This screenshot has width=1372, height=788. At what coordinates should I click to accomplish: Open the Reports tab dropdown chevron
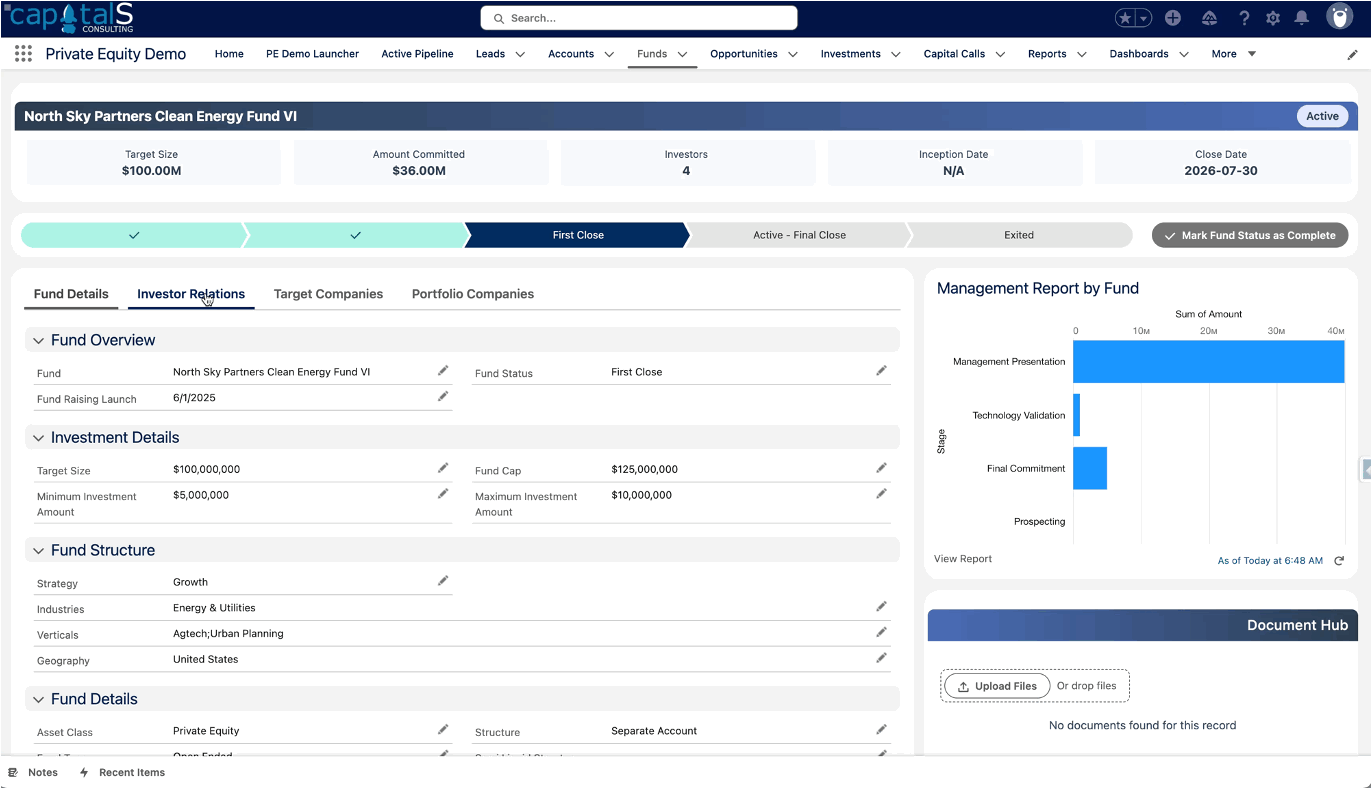[x=1082, y=55]
